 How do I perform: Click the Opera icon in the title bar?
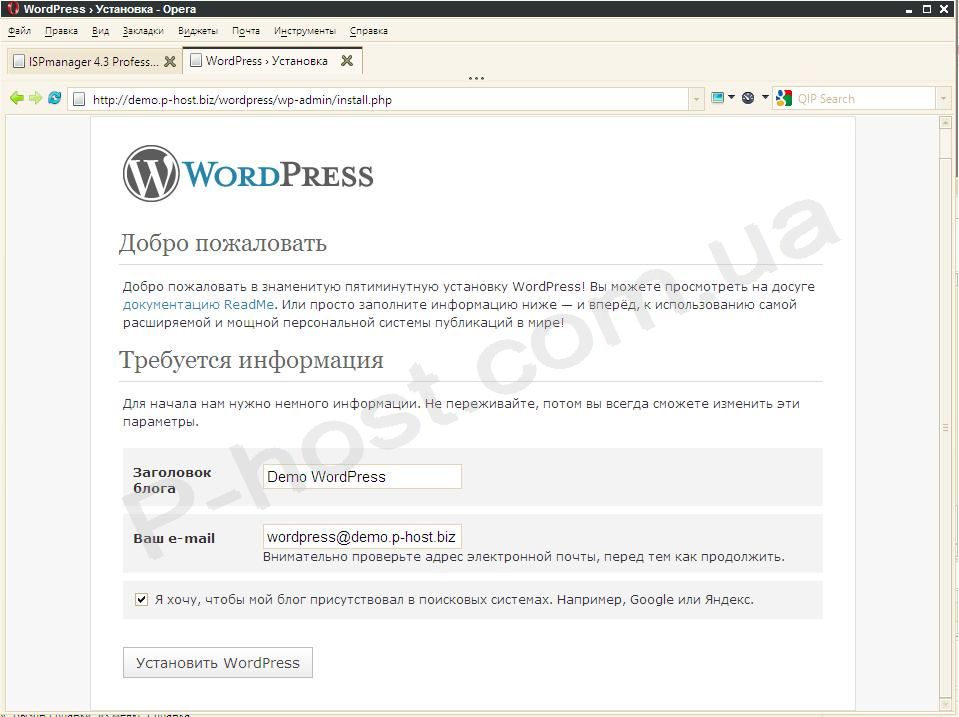[x=13, y=9]
